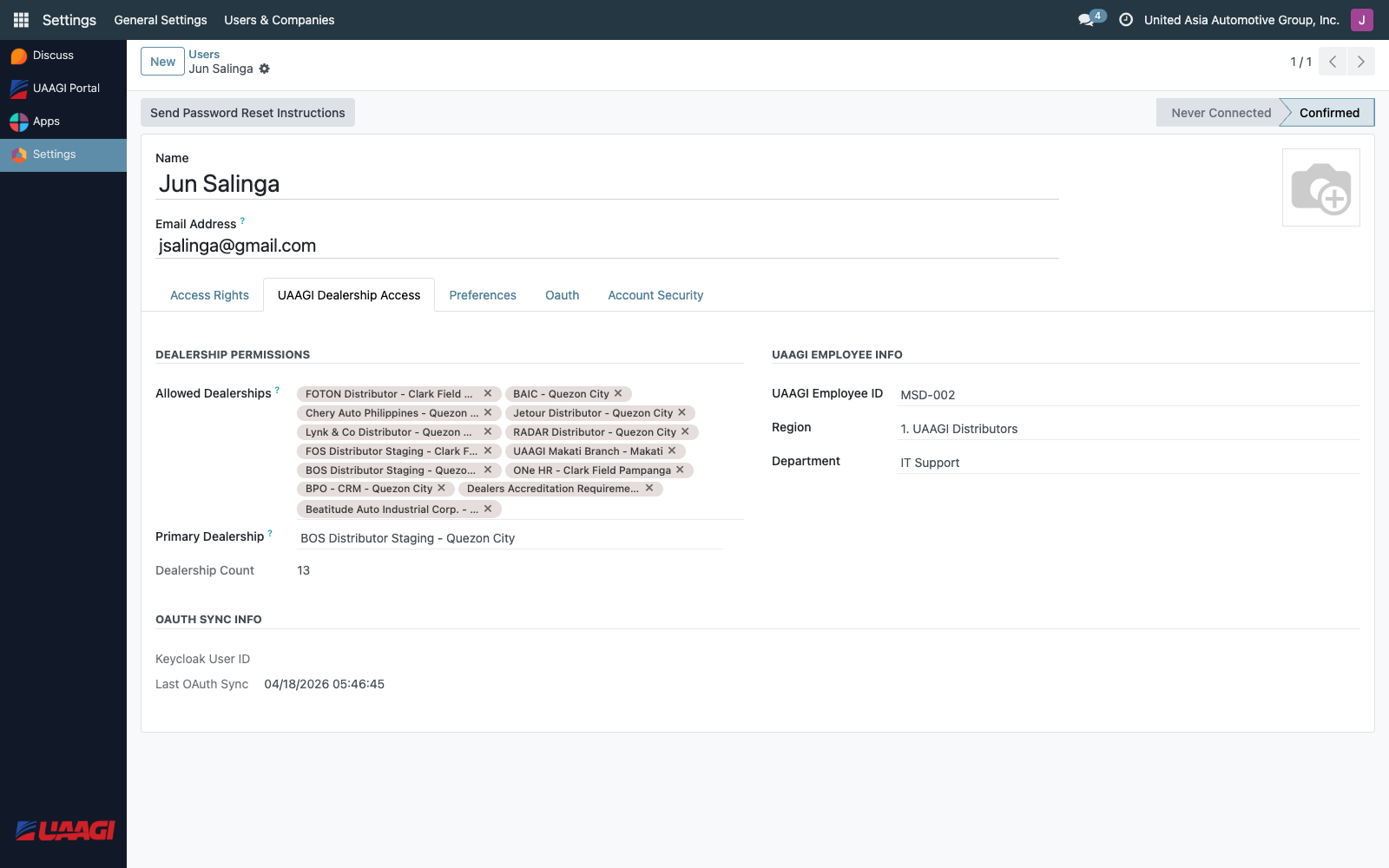Remove the BAIC - Quezon City tag
1389x868 pixels.
click(x=618, y=393)
